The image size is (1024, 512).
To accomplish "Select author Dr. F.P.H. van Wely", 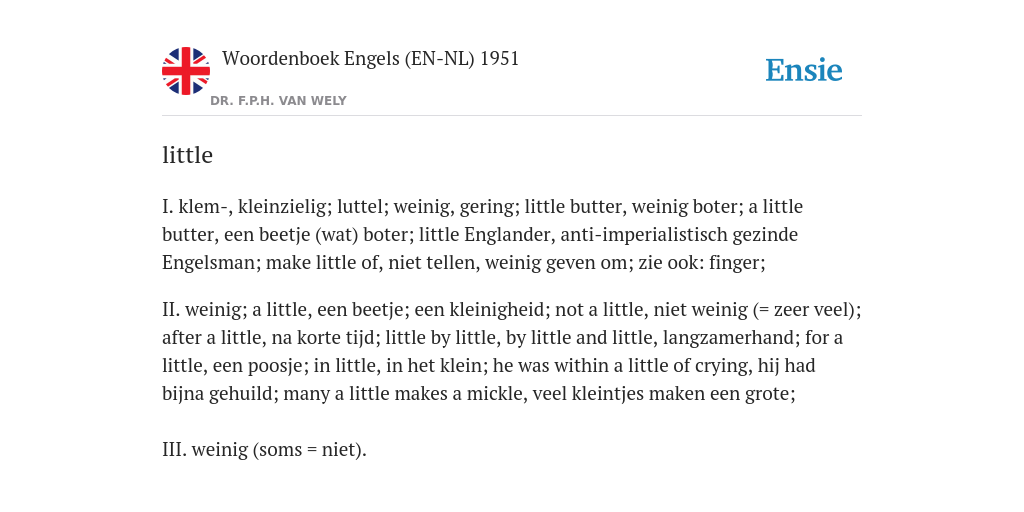I will coord(278,101).
